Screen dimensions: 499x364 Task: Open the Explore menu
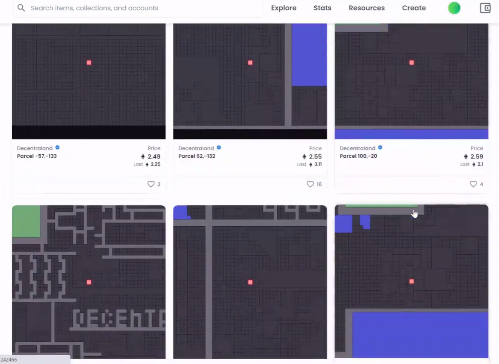tap(284, 8)
